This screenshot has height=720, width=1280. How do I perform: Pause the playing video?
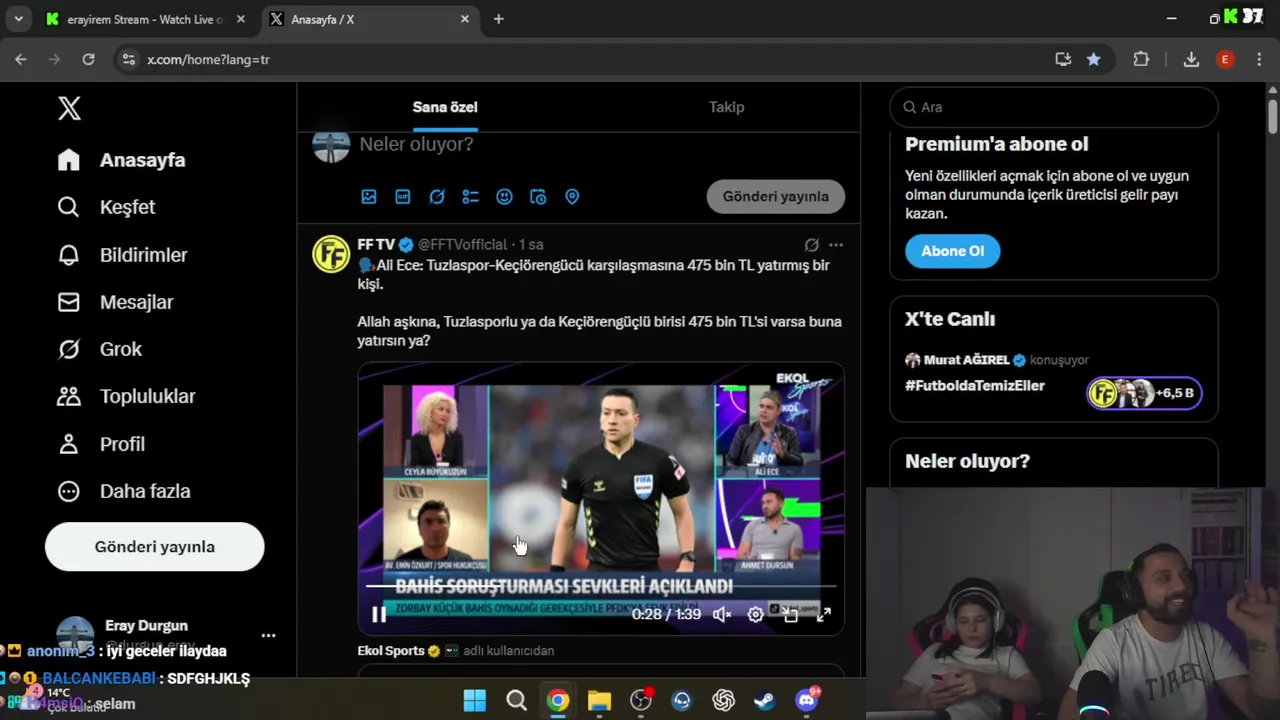click(x=379, y=615)
